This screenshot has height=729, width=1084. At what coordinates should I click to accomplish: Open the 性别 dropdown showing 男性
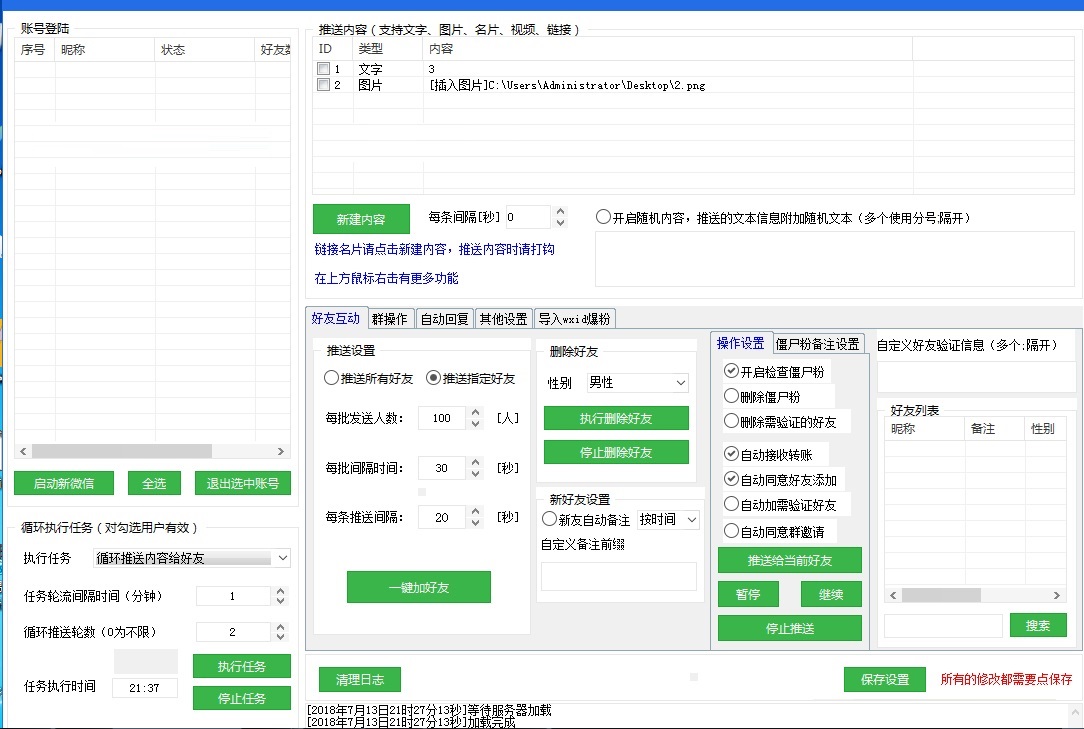coord(637,382)
